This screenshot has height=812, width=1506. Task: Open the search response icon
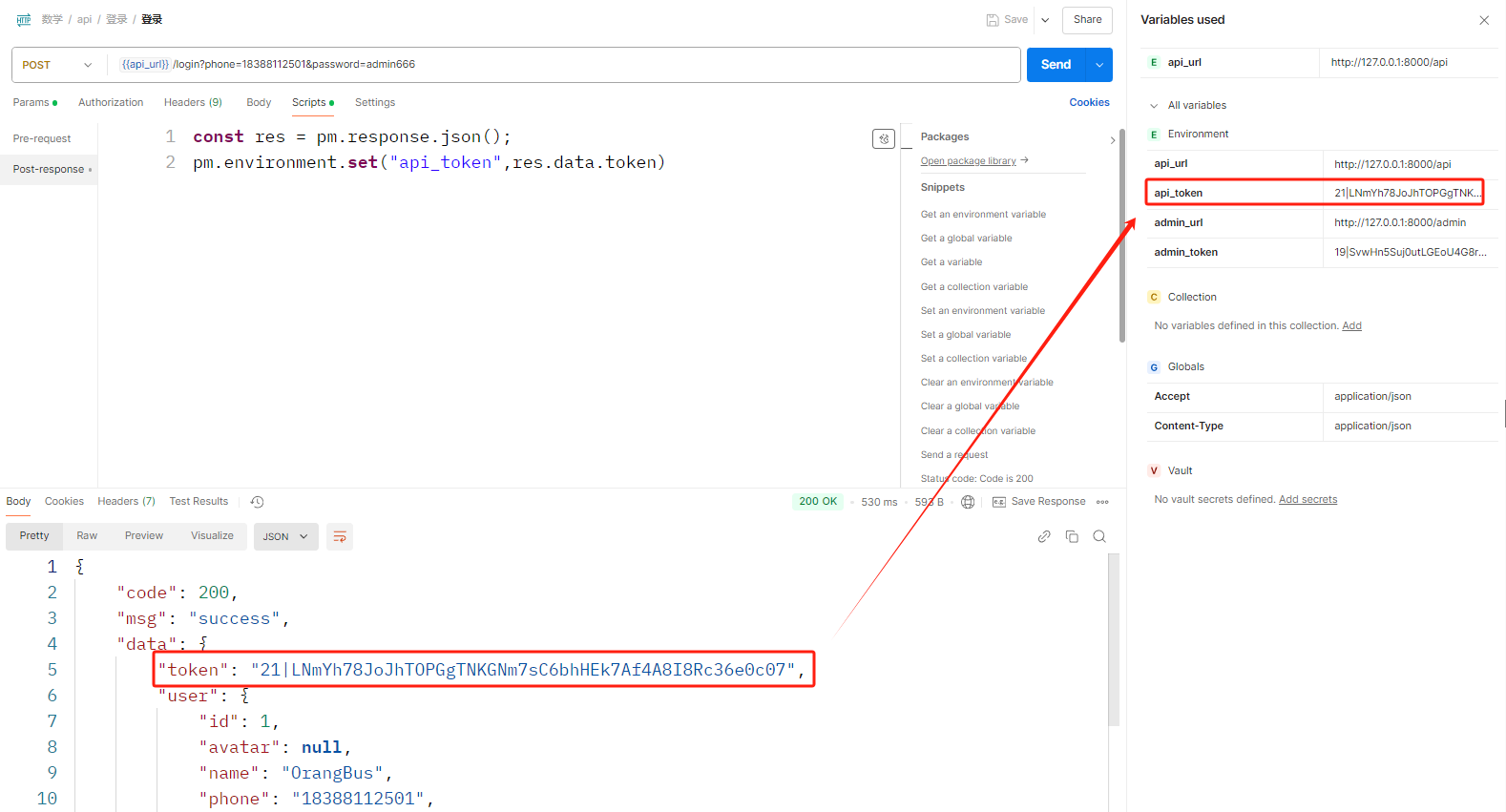[1099, 537]
